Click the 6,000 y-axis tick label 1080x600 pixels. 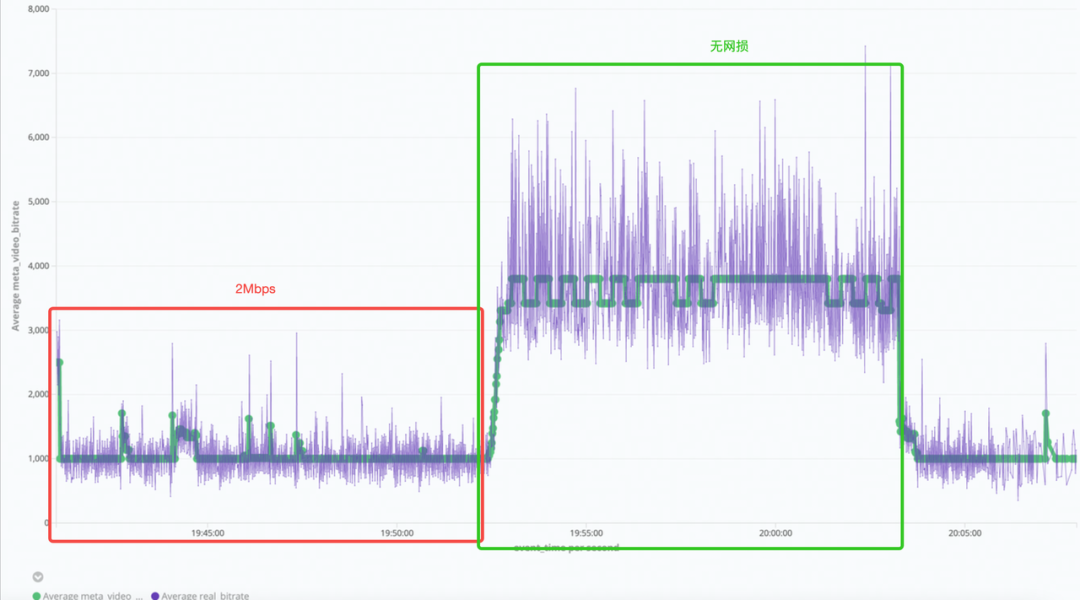coord(36,138)
